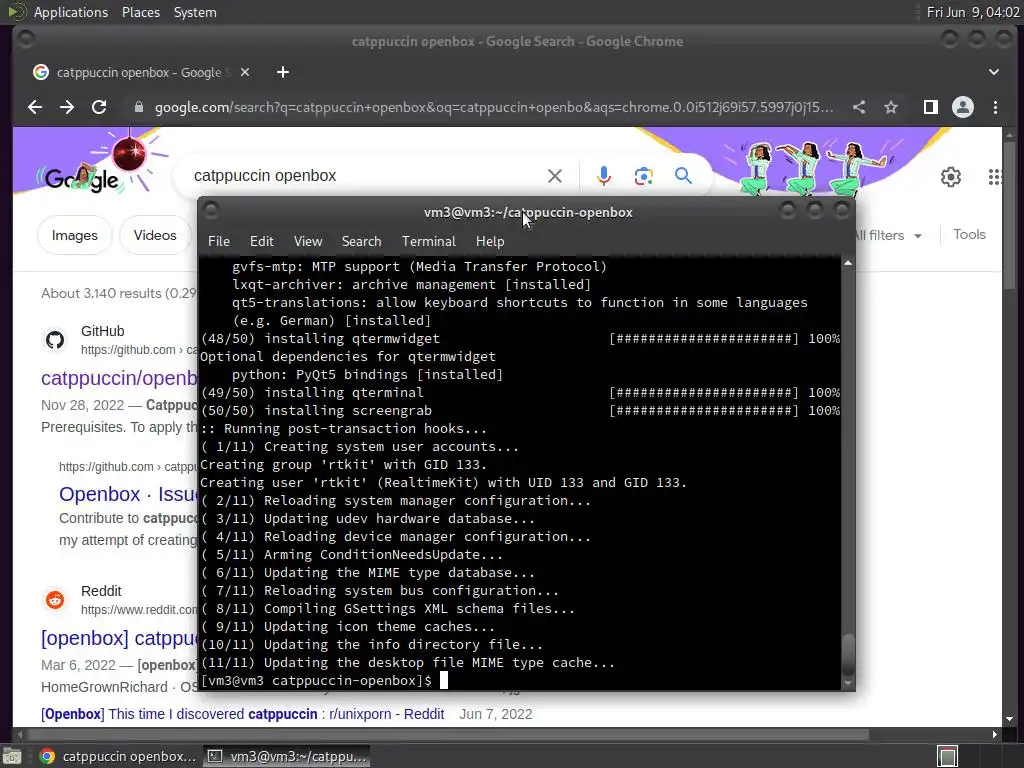Screen dimensions: 1024x768
Task: View site info lock icon
Action: pyautogui.click(x=138, y=107)
